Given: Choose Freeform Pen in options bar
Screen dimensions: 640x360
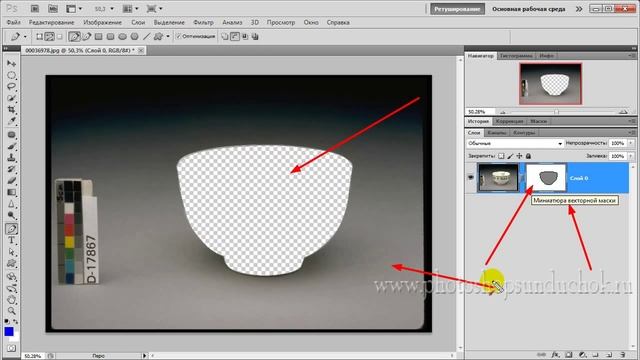Looking at the screenshot, I should (87, 37).
